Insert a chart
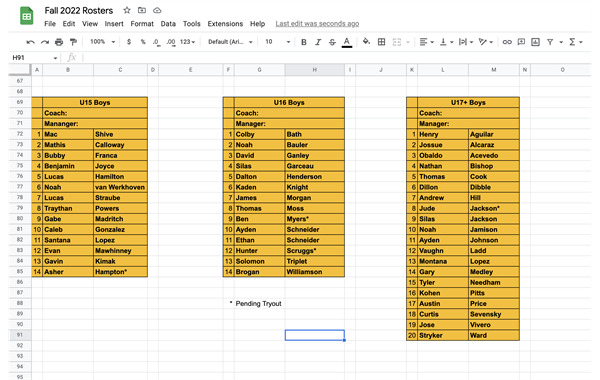Image resolution: width=600 pixels, height=380 pixels. [x=535, y=42]
